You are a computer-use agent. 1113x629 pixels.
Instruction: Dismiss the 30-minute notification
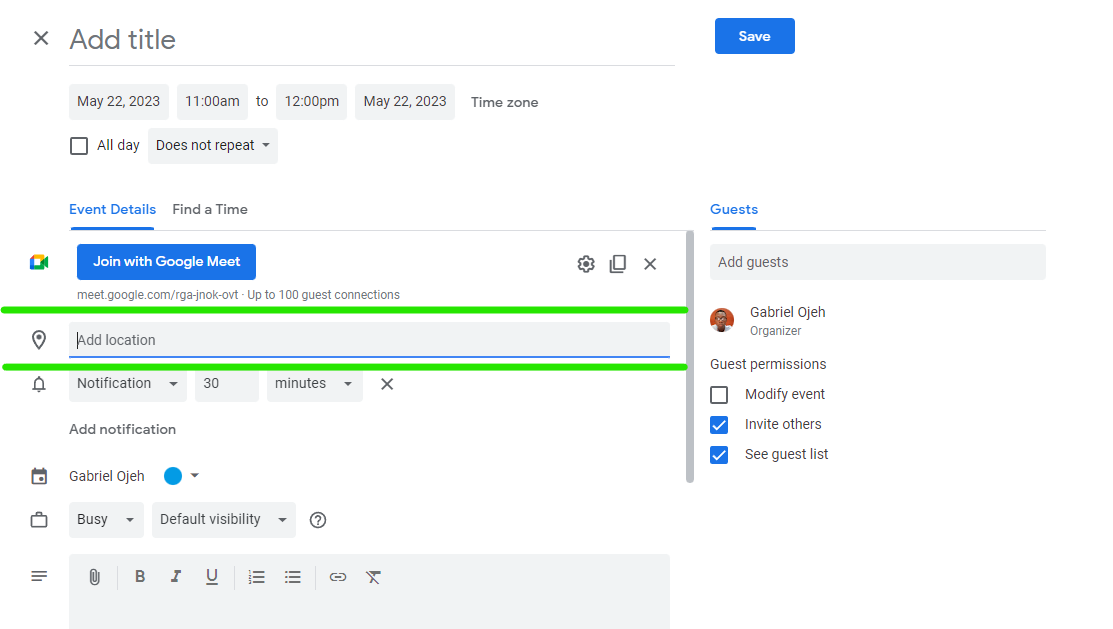pyautogui.click(x=387, y=383)
